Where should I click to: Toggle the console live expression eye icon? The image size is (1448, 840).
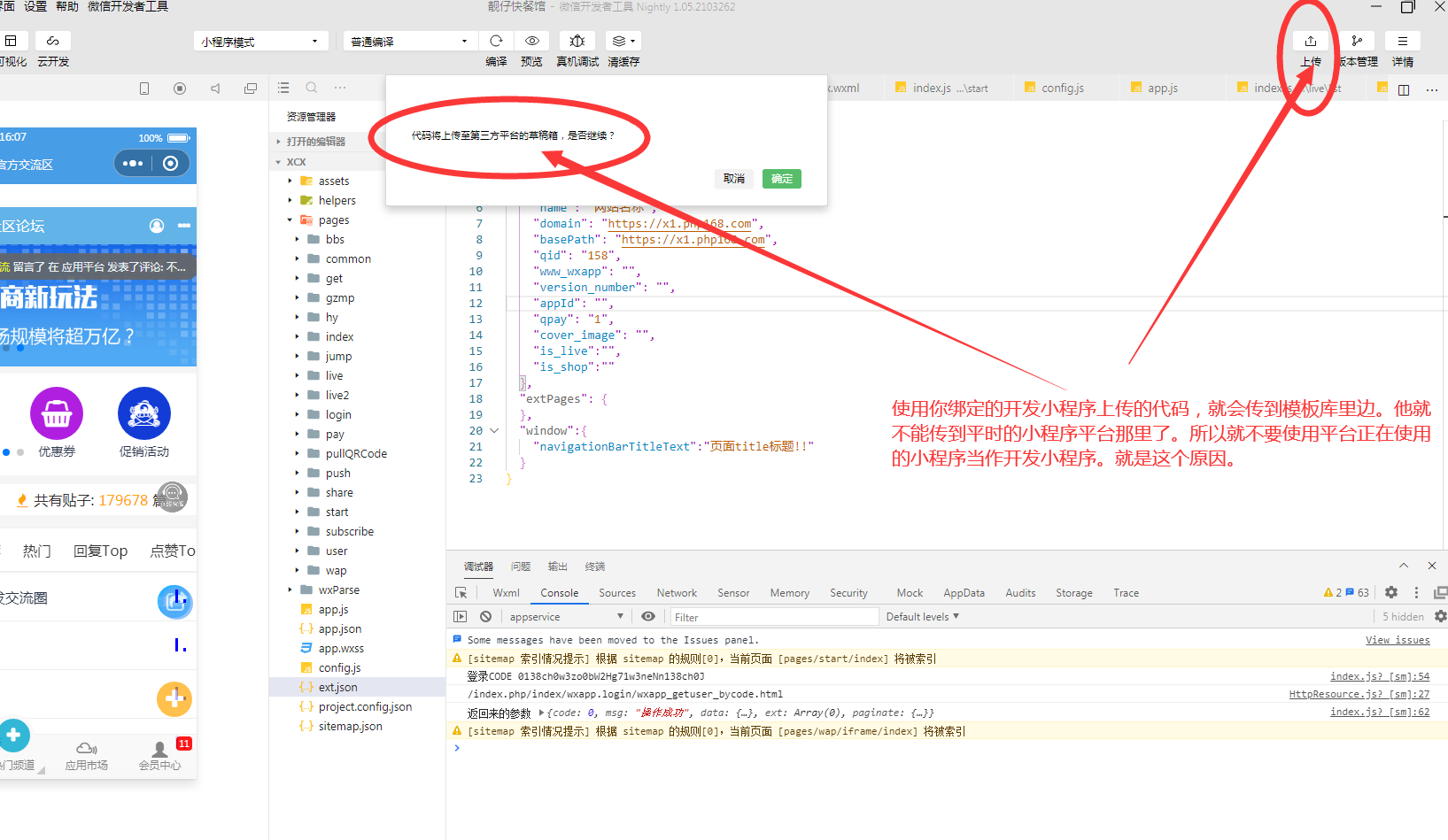click(x=648, y=617)
